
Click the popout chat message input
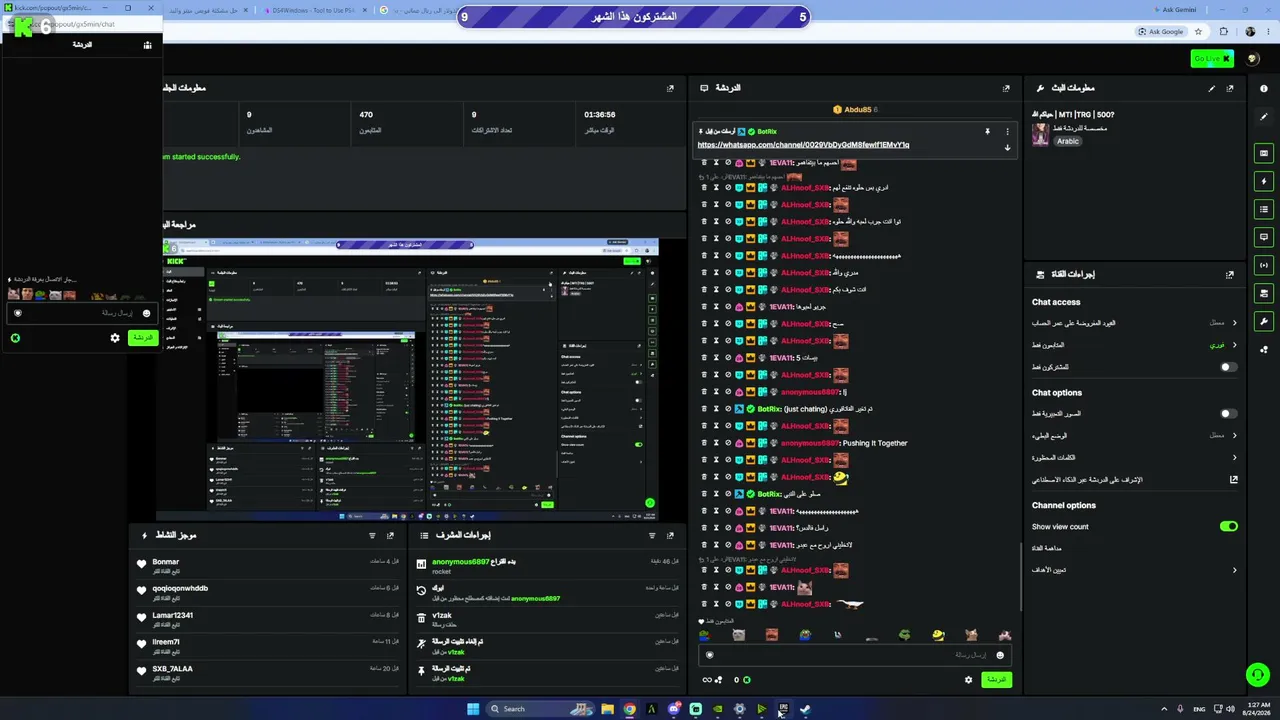click(81, 313)
